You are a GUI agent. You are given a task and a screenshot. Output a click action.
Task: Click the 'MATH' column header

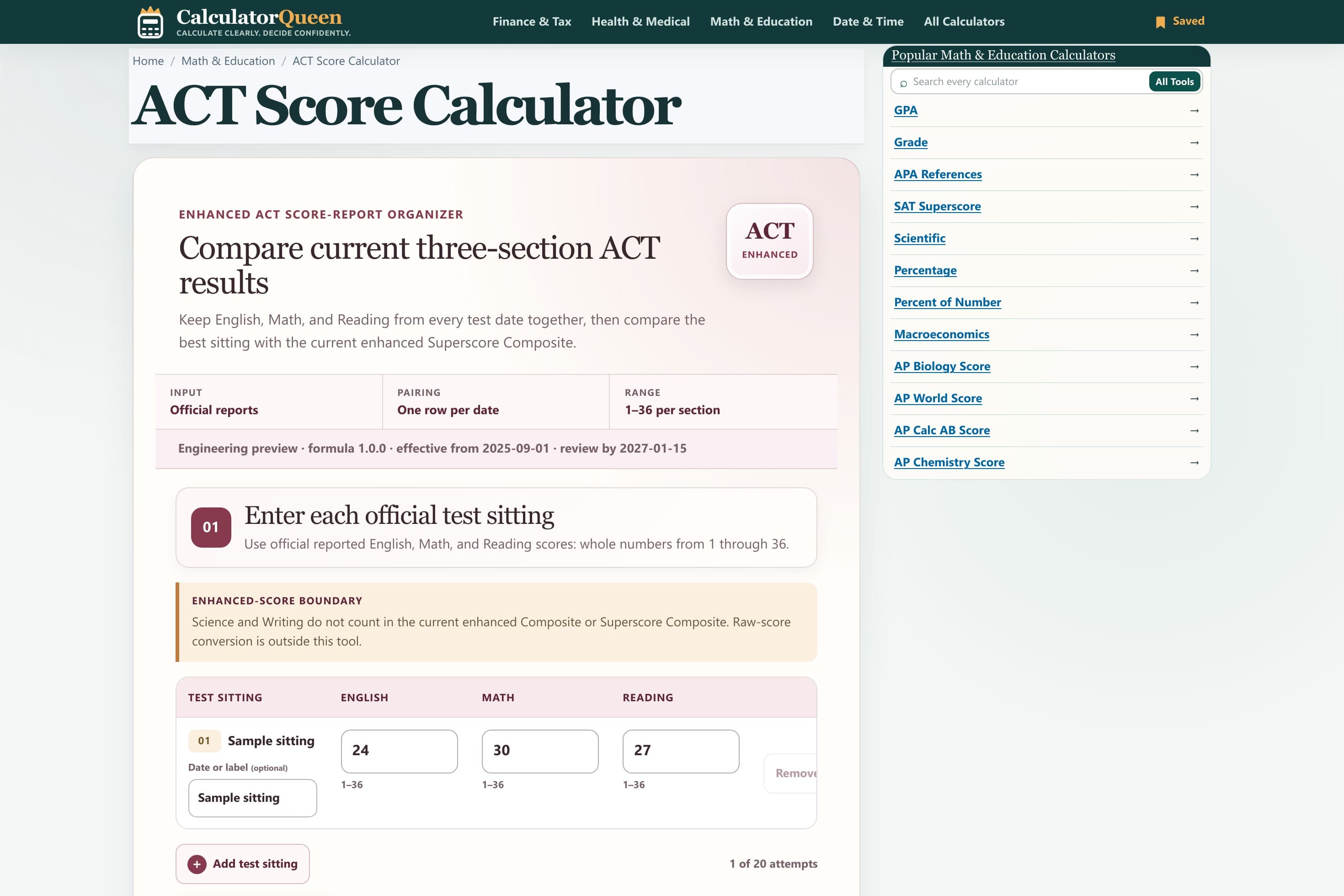pyautogui.click(x=498, y=698)
